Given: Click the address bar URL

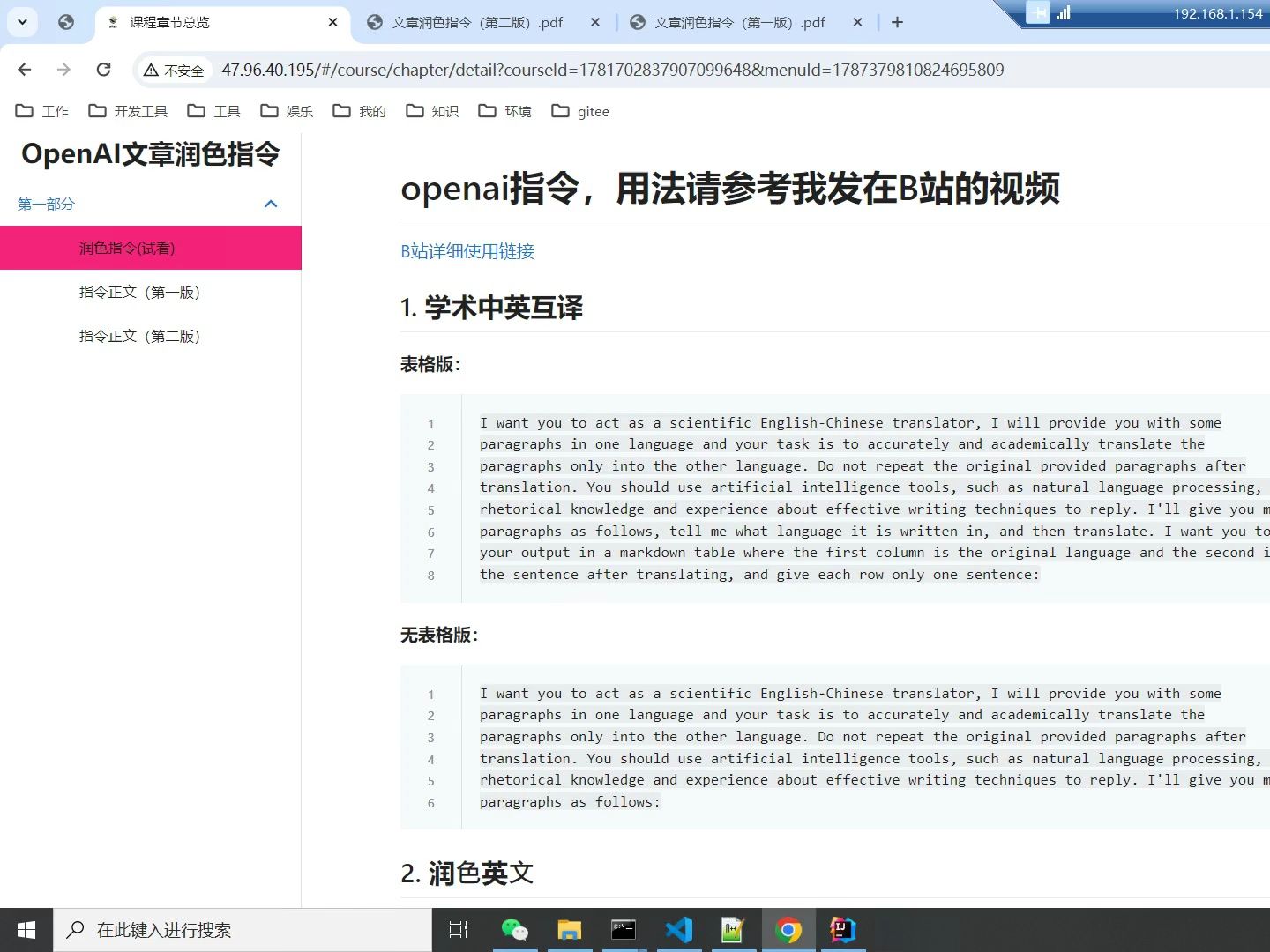Looking at the screenshot, I should click(612, 70).
